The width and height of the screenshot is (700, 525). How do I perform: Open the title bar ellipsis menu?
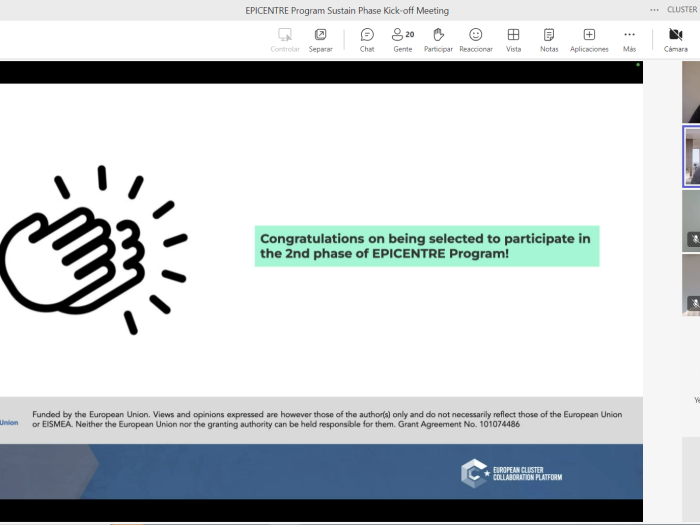654,10
